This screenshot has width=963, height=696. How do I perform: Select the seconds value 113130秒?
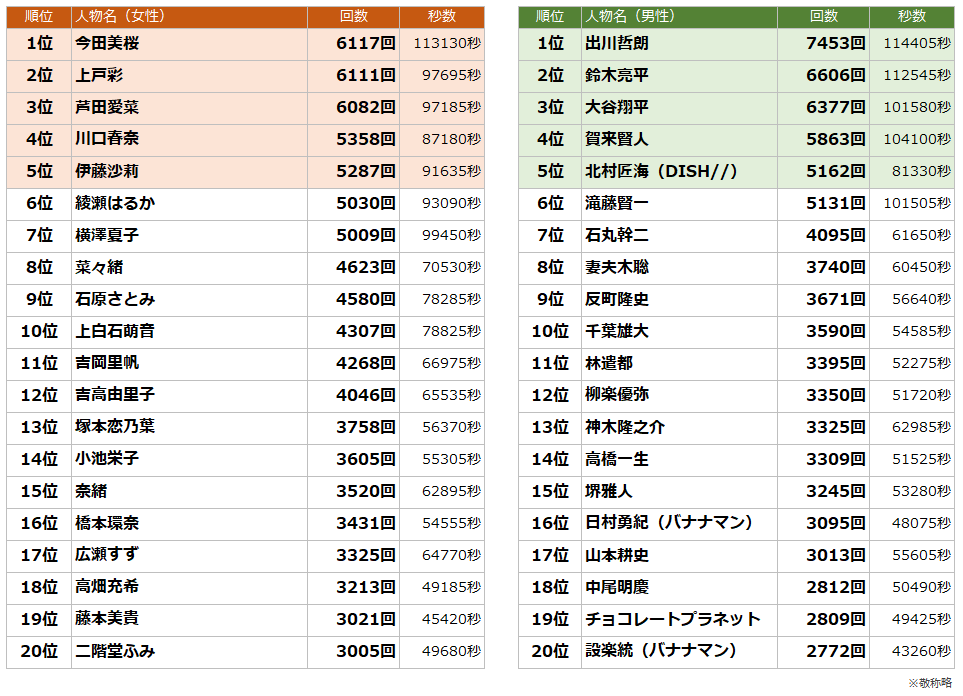446,44
